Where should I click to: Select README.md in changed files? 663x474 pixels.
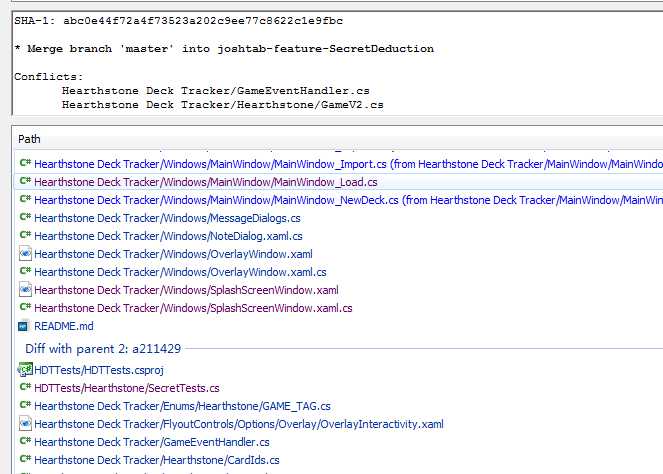[x=64, y=326]
